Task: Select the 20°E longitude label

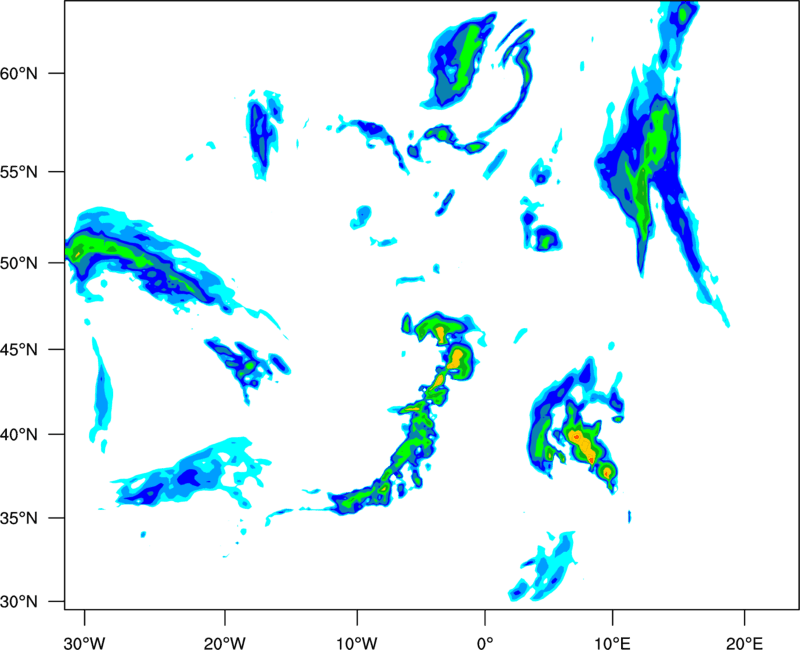Action: pyautogui.click(x=744, y=643)
